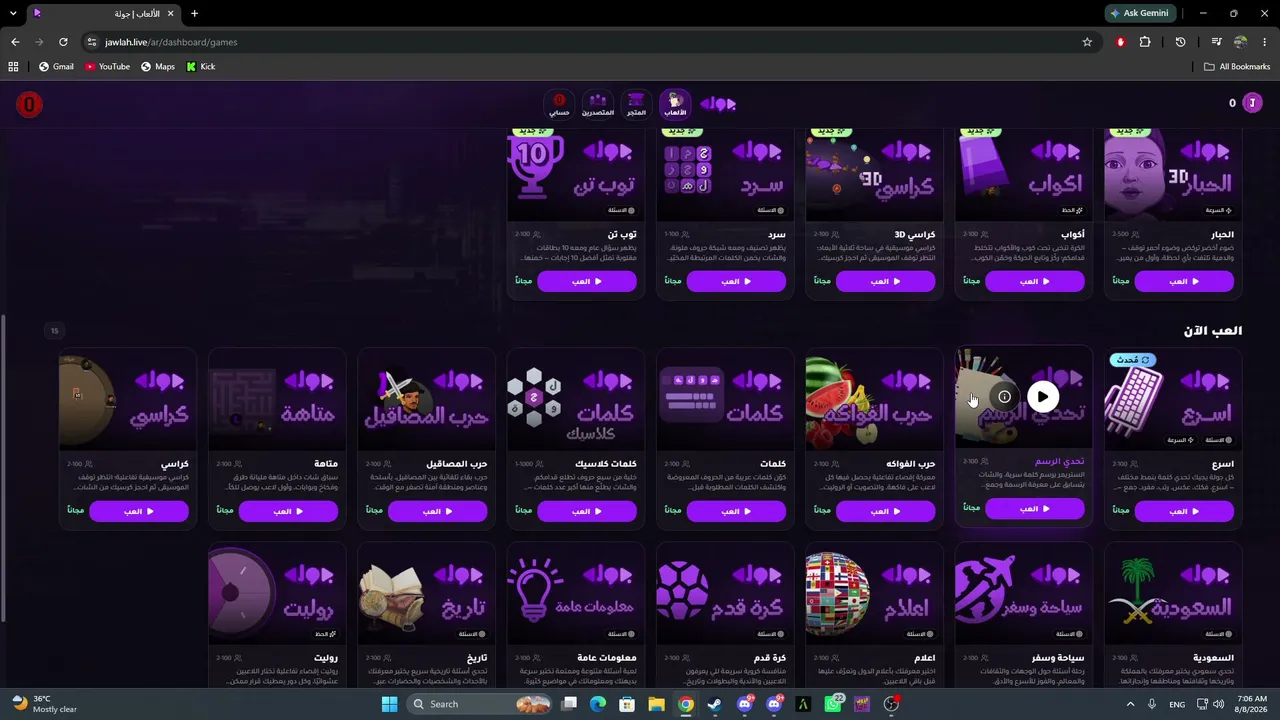Screen dimensions: 1280x720
Task: Click the متاهة game title text
Action: [x=326, y=464]
